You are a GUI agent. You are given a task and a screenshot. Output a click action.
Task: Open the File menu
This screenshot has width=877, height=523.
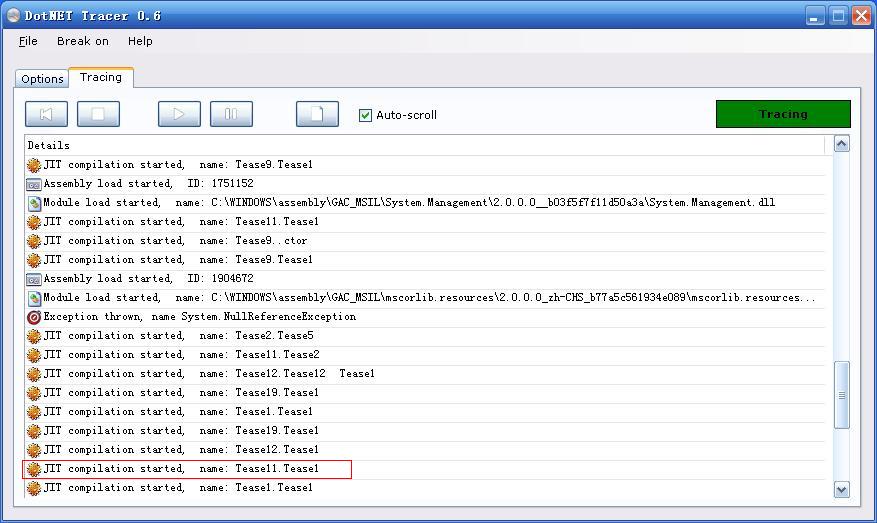coord(28,41)
